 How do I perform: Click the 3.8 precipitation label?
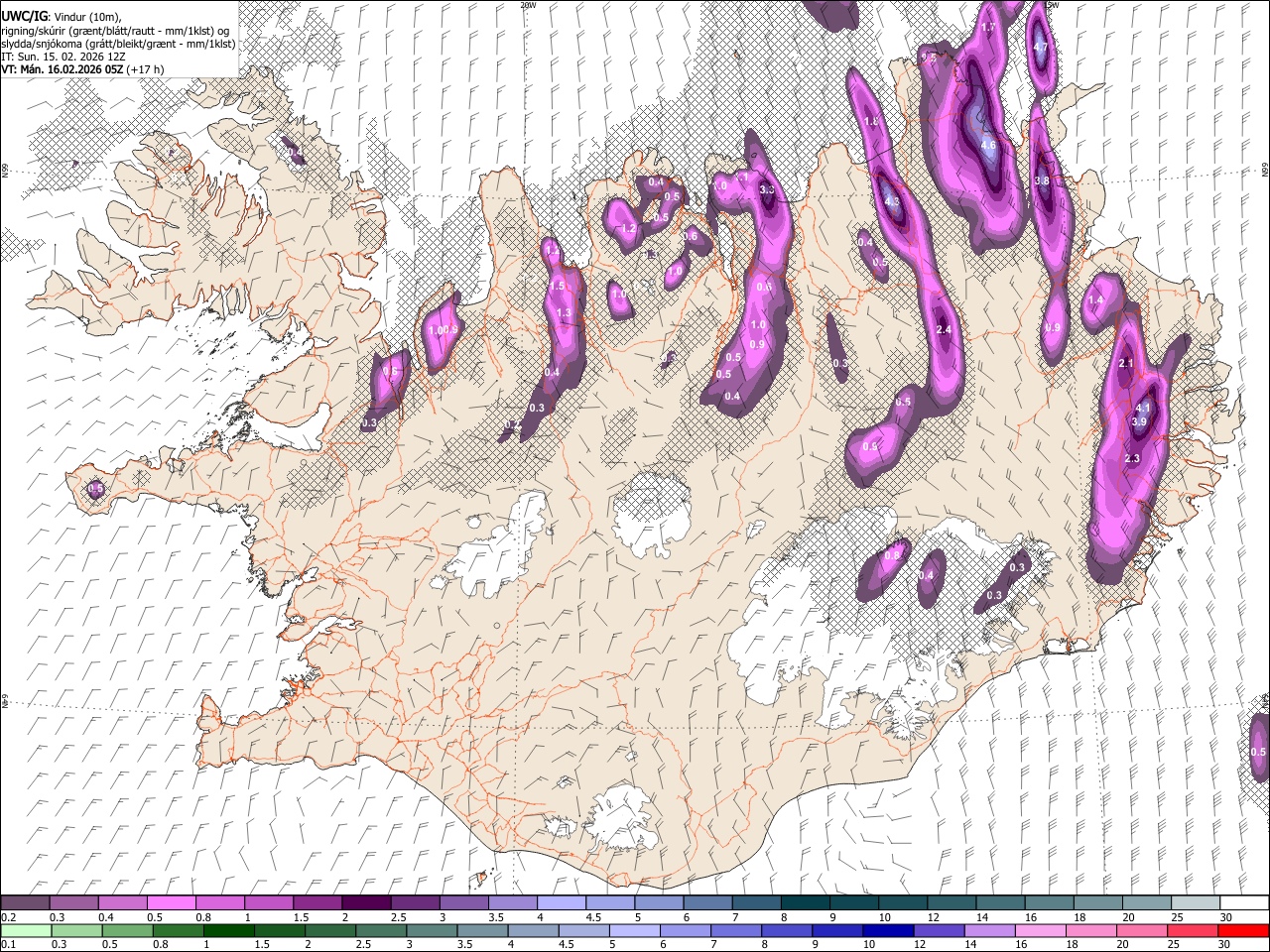1042,181
